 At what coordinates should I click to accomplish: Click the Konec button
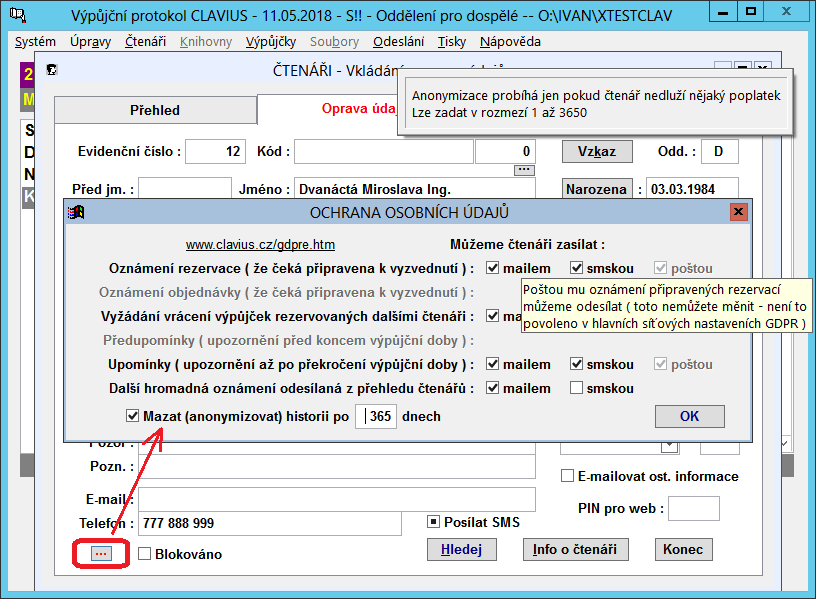pos(683,550)
